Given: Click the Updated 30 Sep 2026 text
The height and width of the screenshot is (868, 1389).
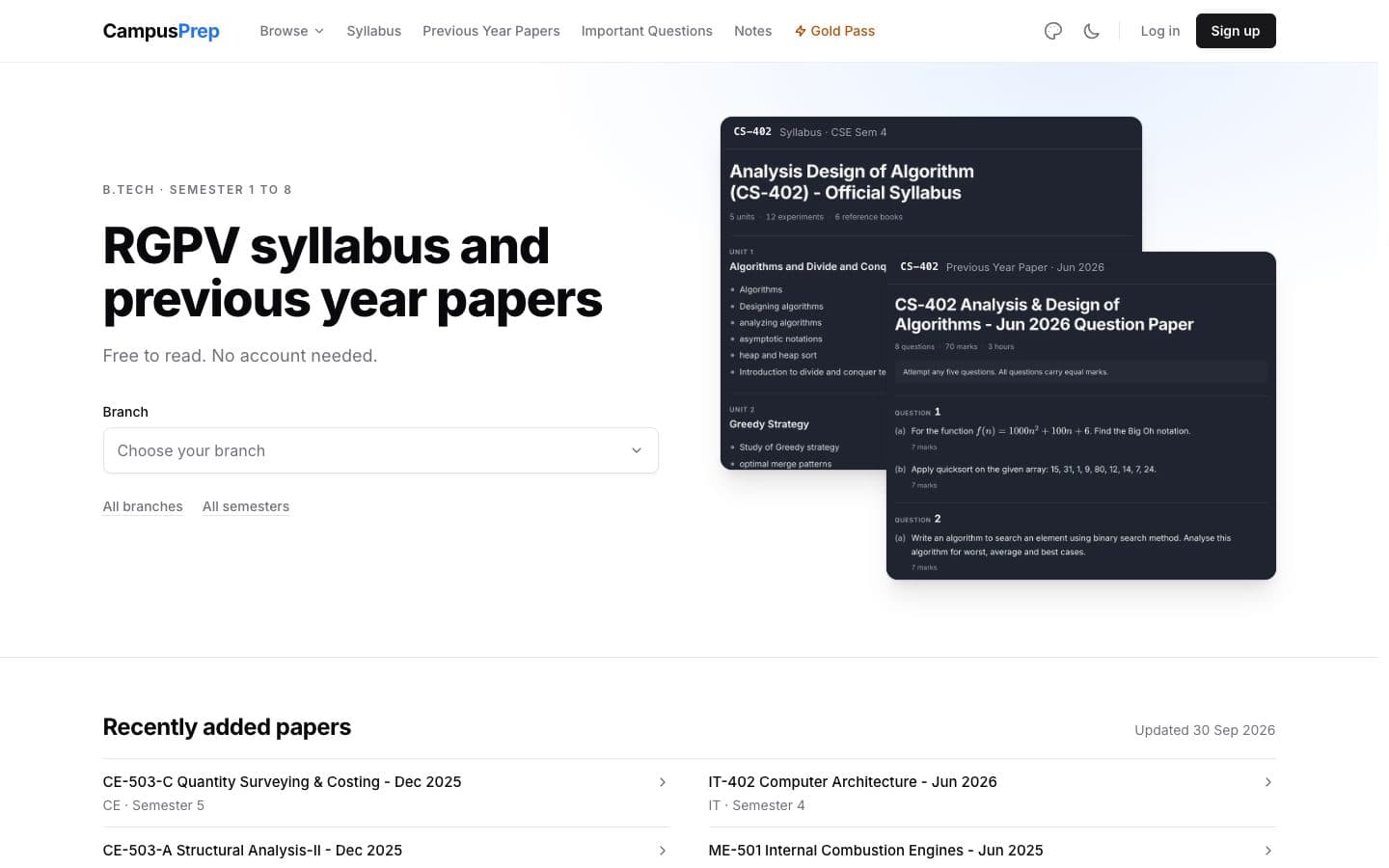Looking at the screenshot, I should (1205, 730).
